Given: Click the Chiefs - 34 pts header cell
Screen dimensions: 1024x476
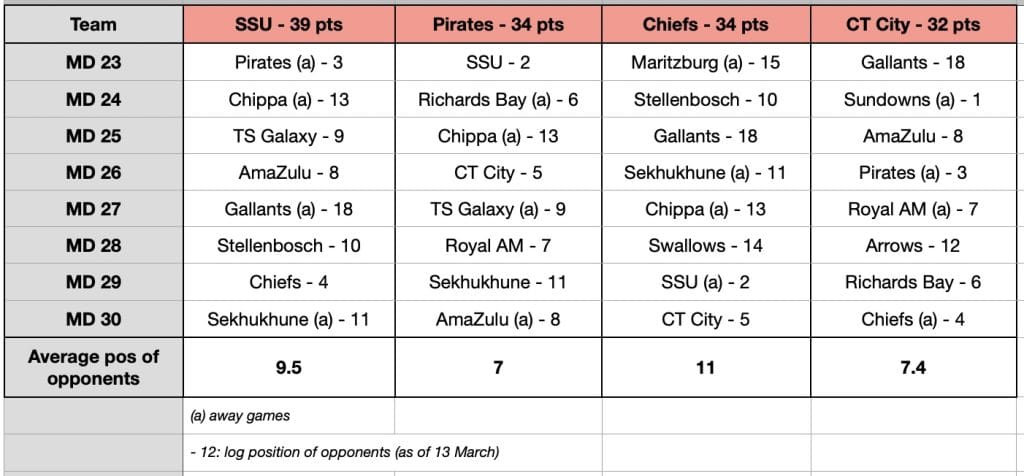Looking at the screenshot, I should point(706,25).
